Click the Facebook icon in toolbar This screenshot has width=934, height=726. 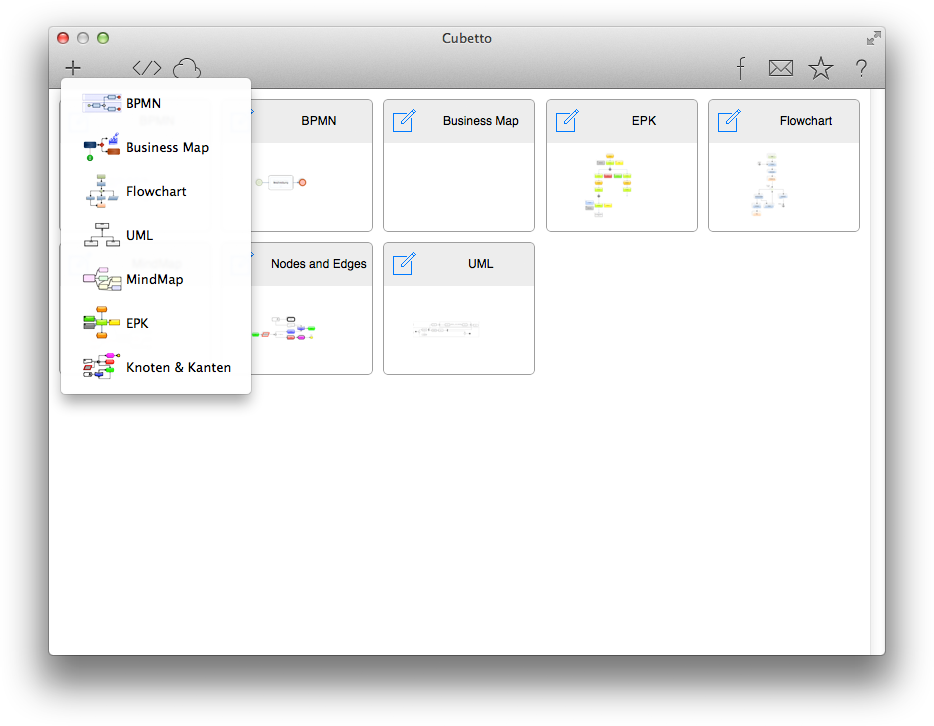(x=740, y=68)
